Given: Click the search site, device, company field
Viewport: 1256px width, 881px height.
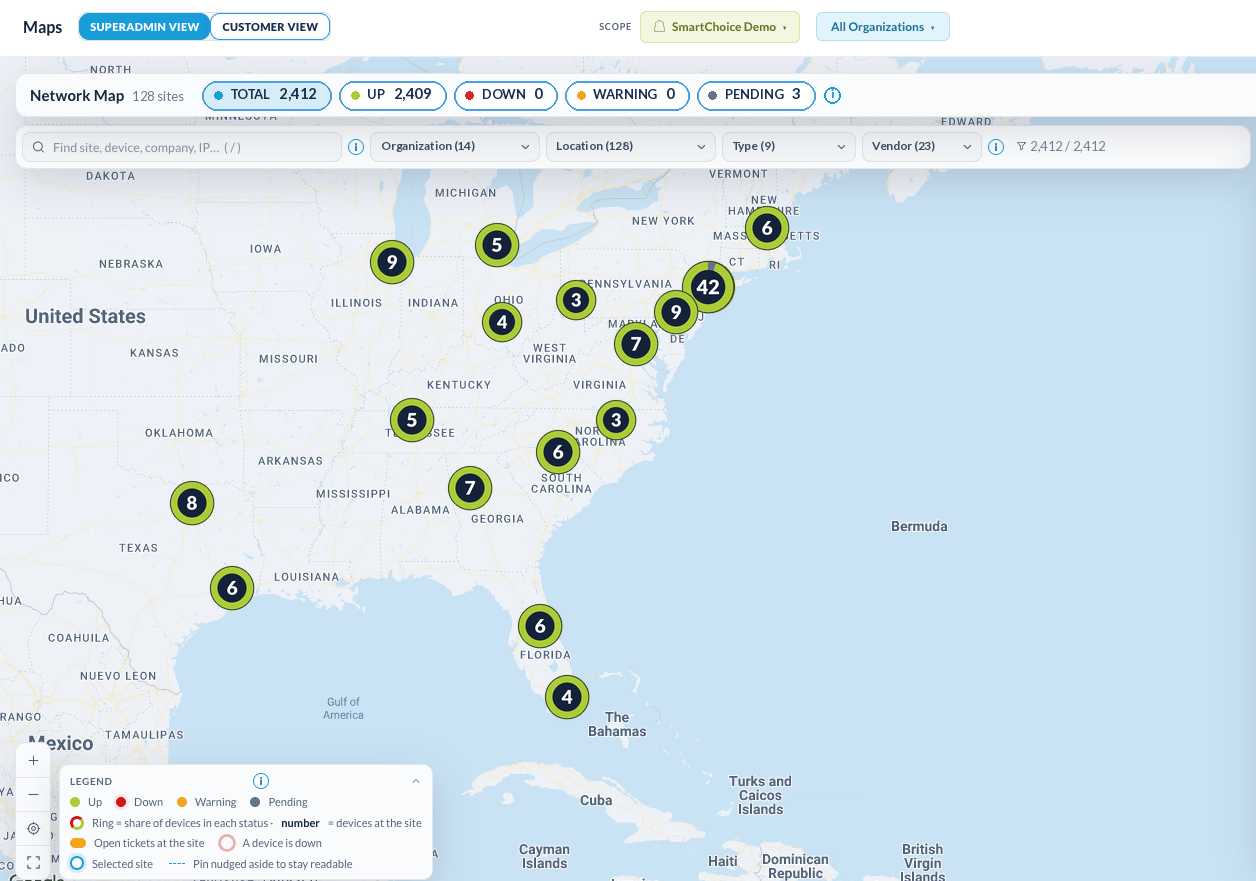Looking at the screenshot, I should coord(182,147).
